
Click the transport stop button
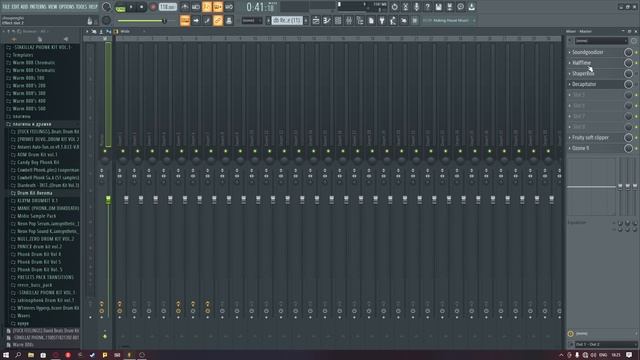[141, 7]
